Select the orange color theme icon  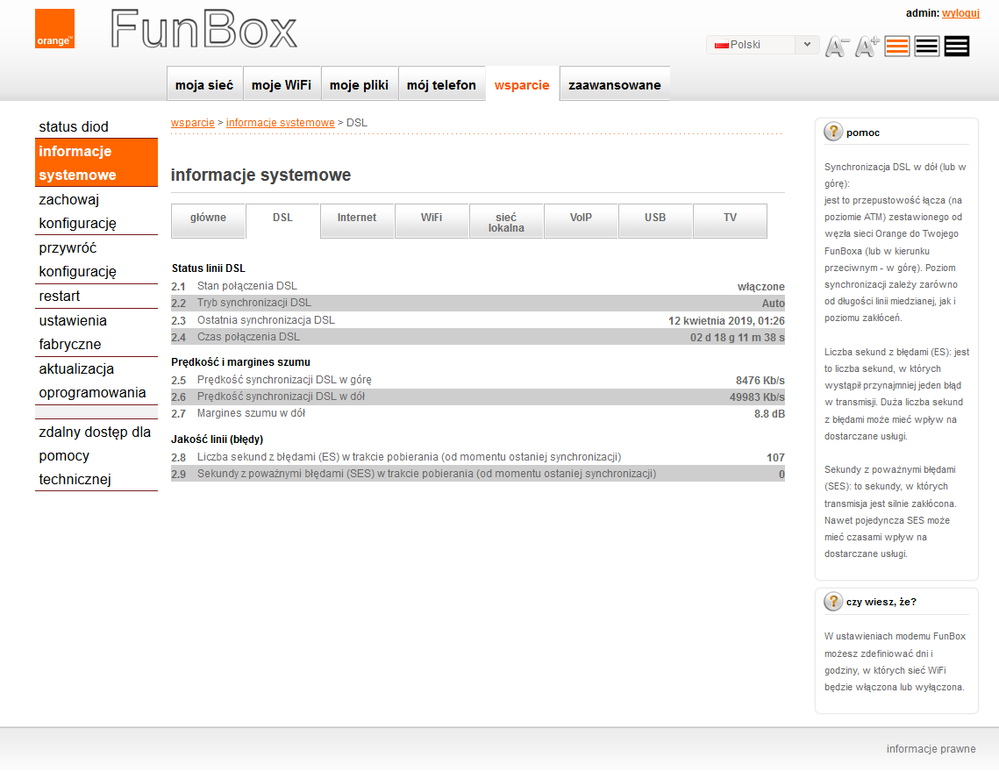point(897,46)
